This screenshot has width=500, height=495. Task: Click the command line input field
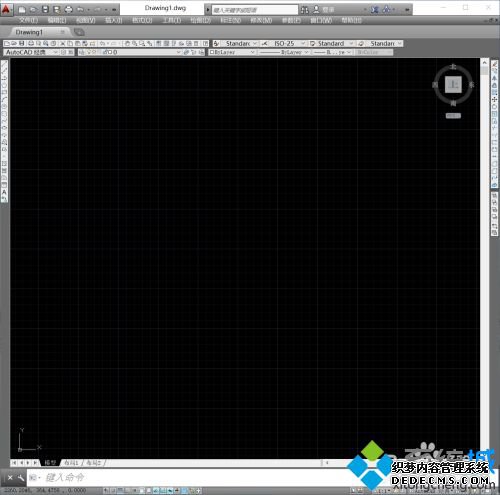[x=187, y=478]
